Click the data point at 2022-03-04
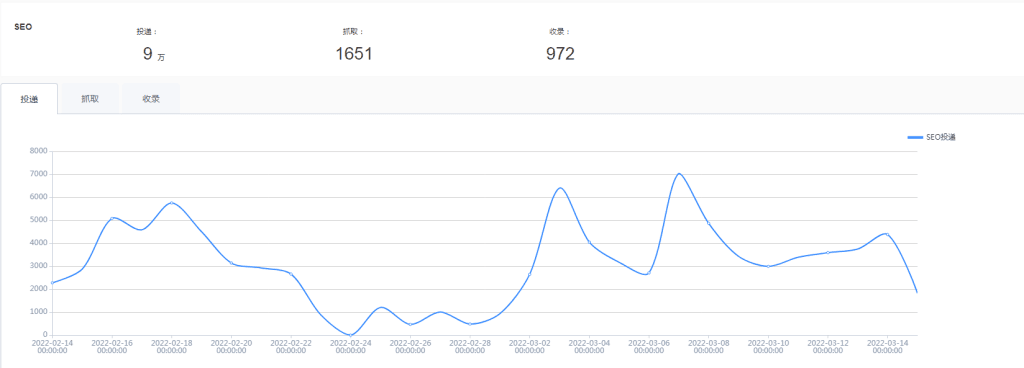The width and height of the screenshot is (1024, 368). (x=590, y=243)
